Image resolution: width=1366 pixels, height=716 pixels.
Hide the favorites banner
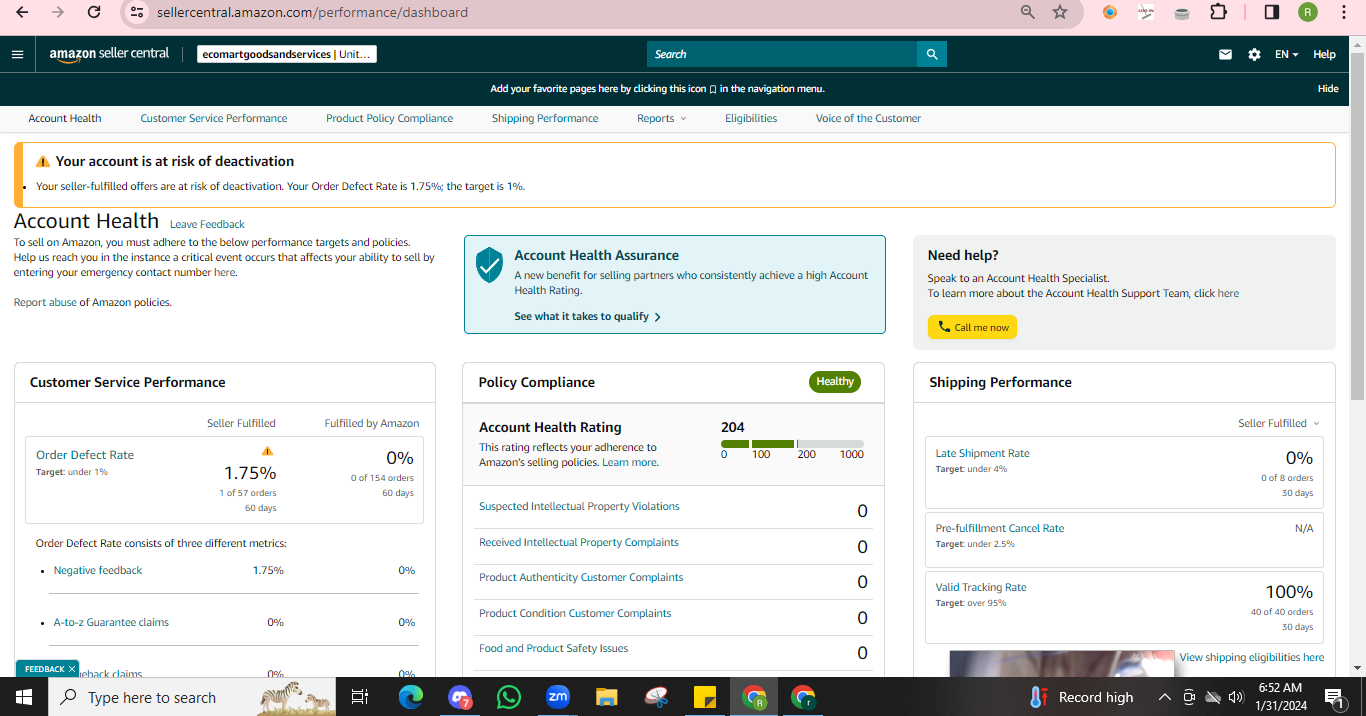(1328, 89)
